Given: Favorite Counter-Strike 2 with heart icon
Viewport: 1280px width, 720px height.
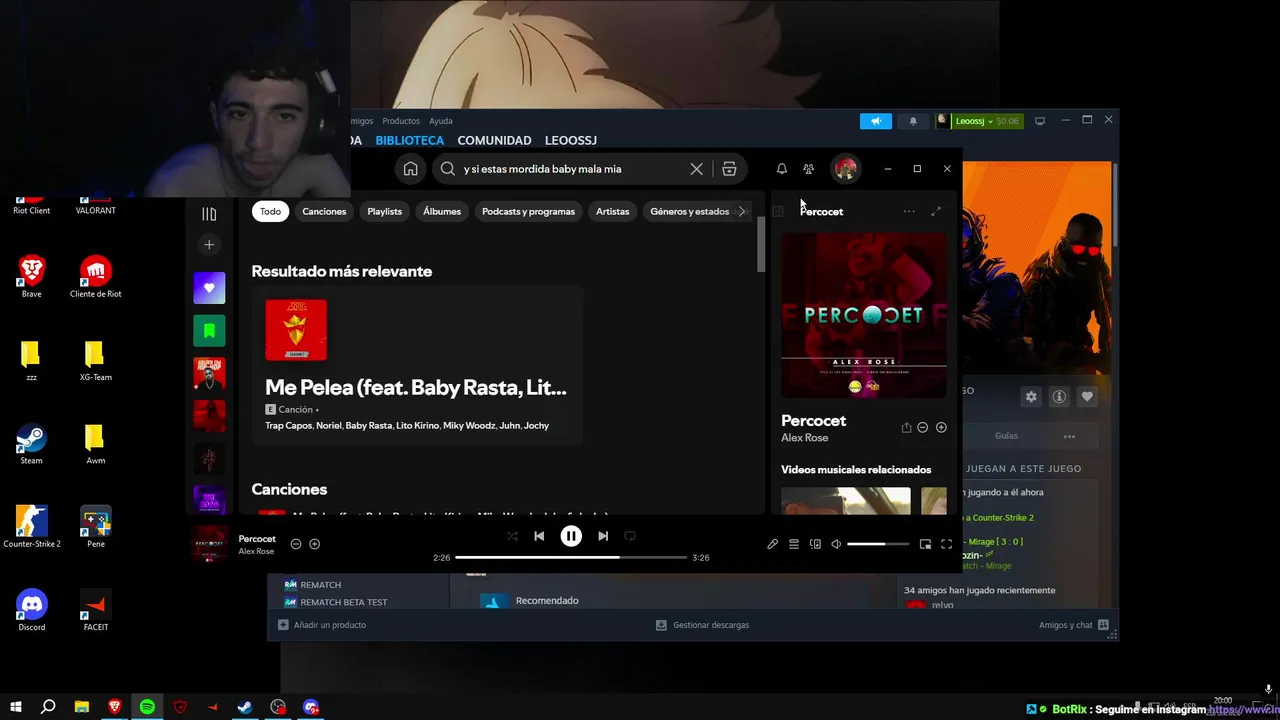Looking at the screenshot, I should 1087,397.
